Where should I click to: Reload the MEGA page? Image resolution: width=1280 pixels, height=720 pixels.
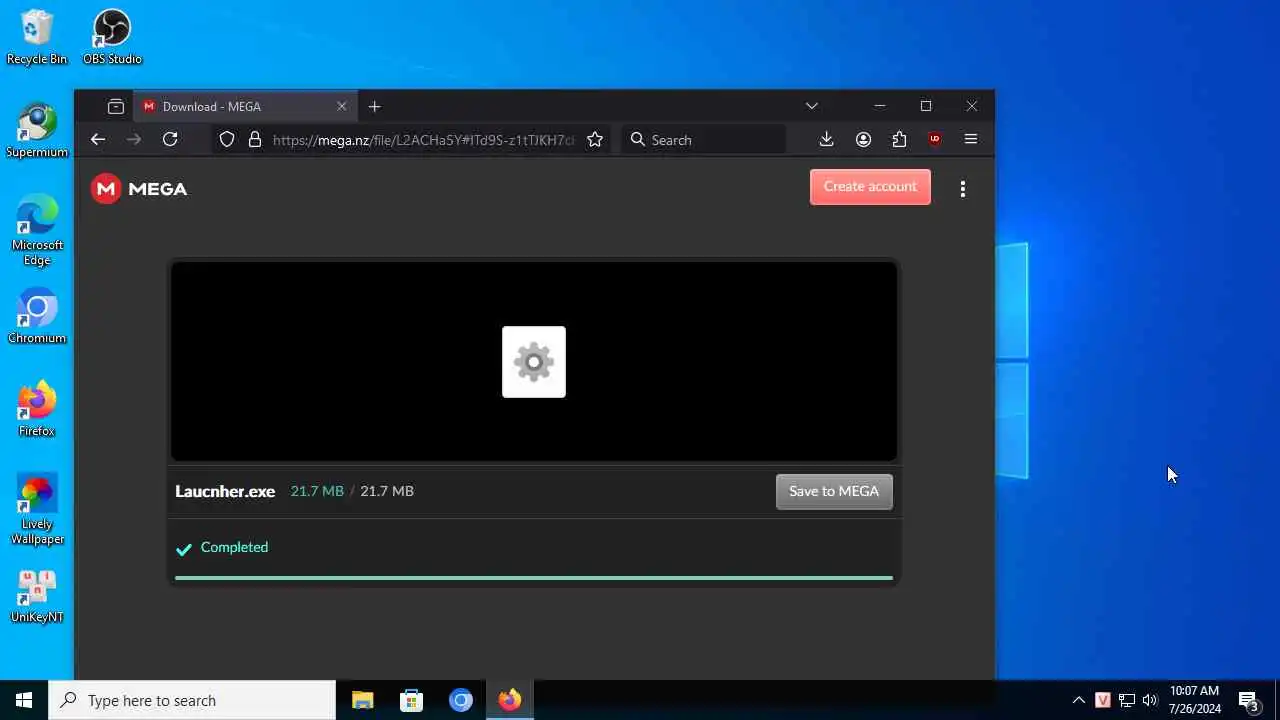pyautogui.click(x=170, y=140)
